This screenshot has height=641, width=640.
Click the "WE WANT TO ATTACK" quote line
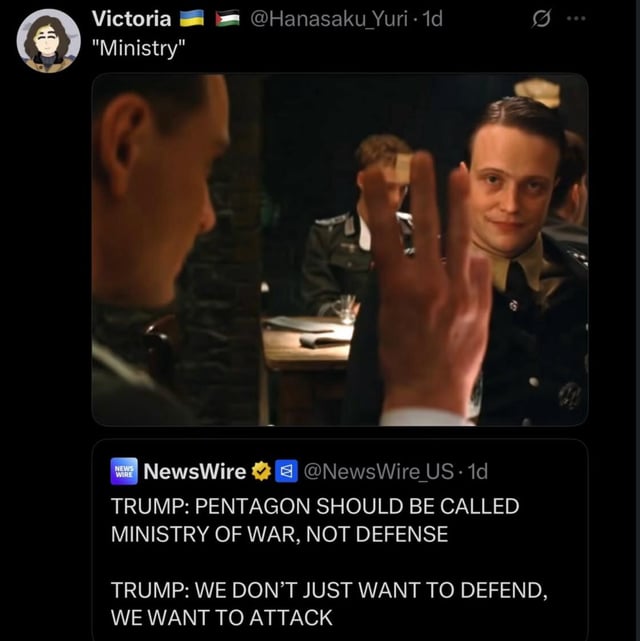point(222,617)
